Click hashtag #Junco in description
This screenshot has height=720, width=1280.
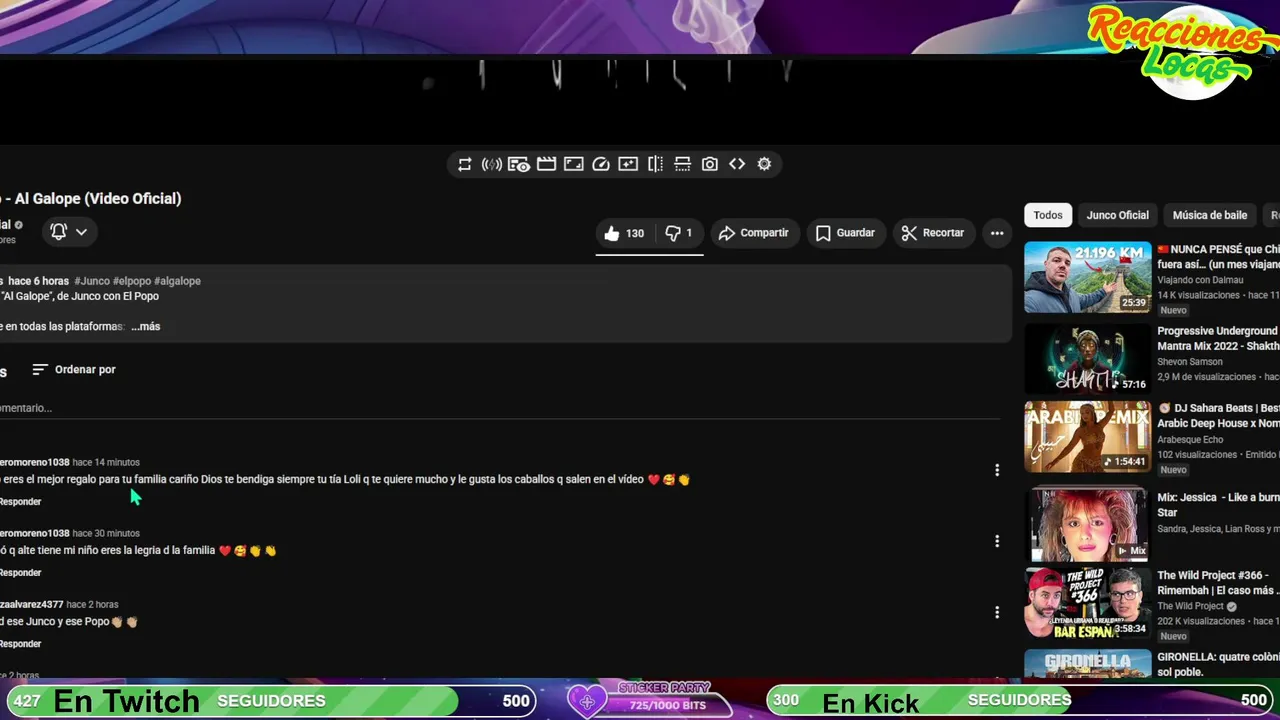[x=92, y=281]
